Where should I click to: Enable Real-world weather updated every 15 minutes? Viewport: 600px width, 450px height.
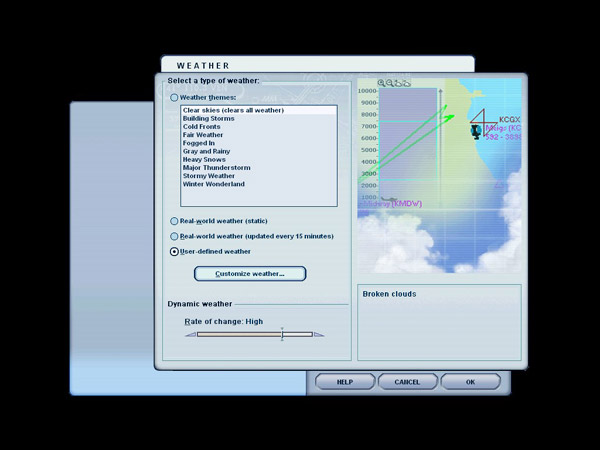(175, 236)
